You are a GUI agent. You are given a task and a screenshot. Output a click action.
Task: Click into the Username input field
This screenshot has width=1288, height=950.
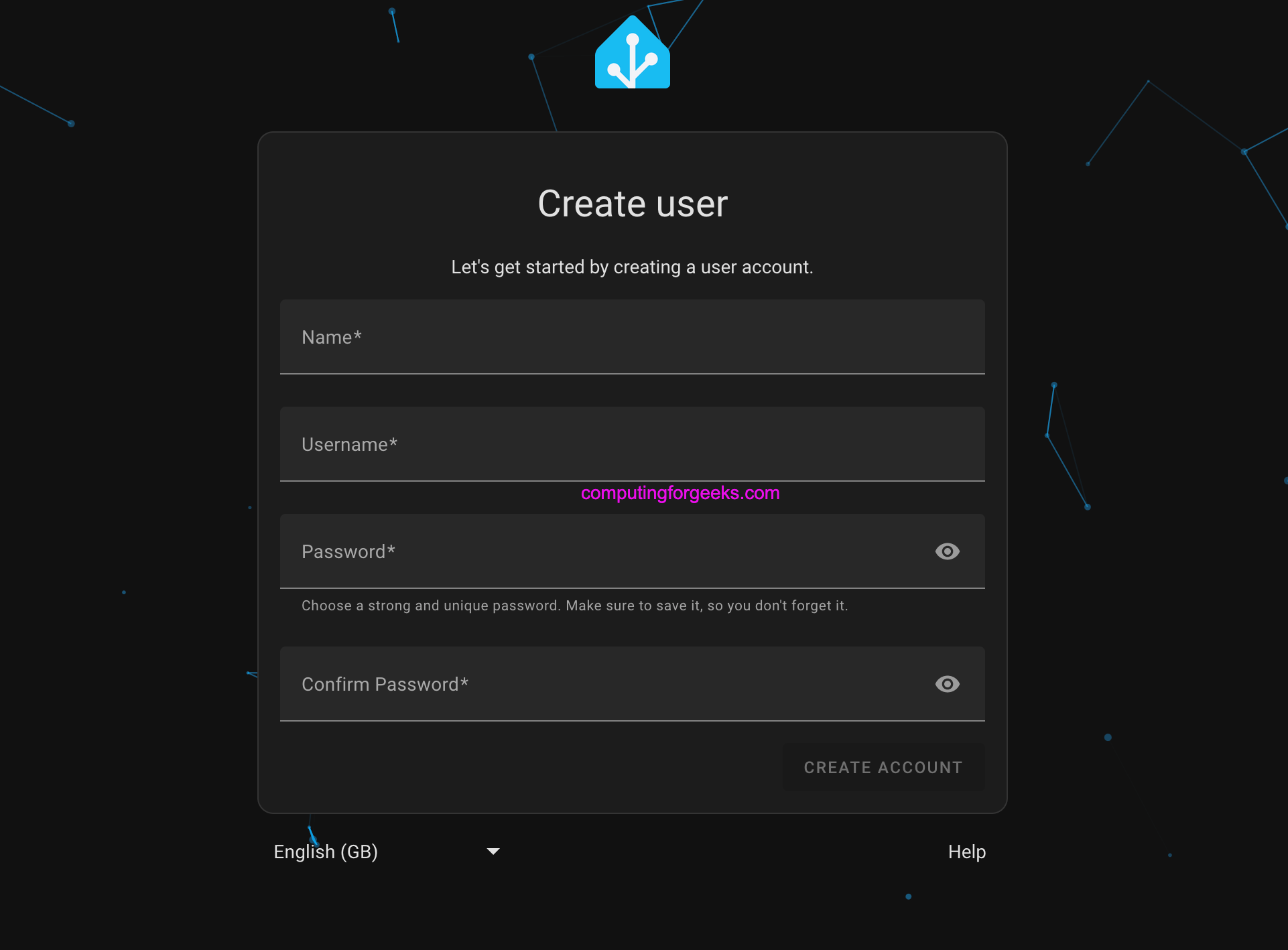pyautogui.click(x=632, y=444)
